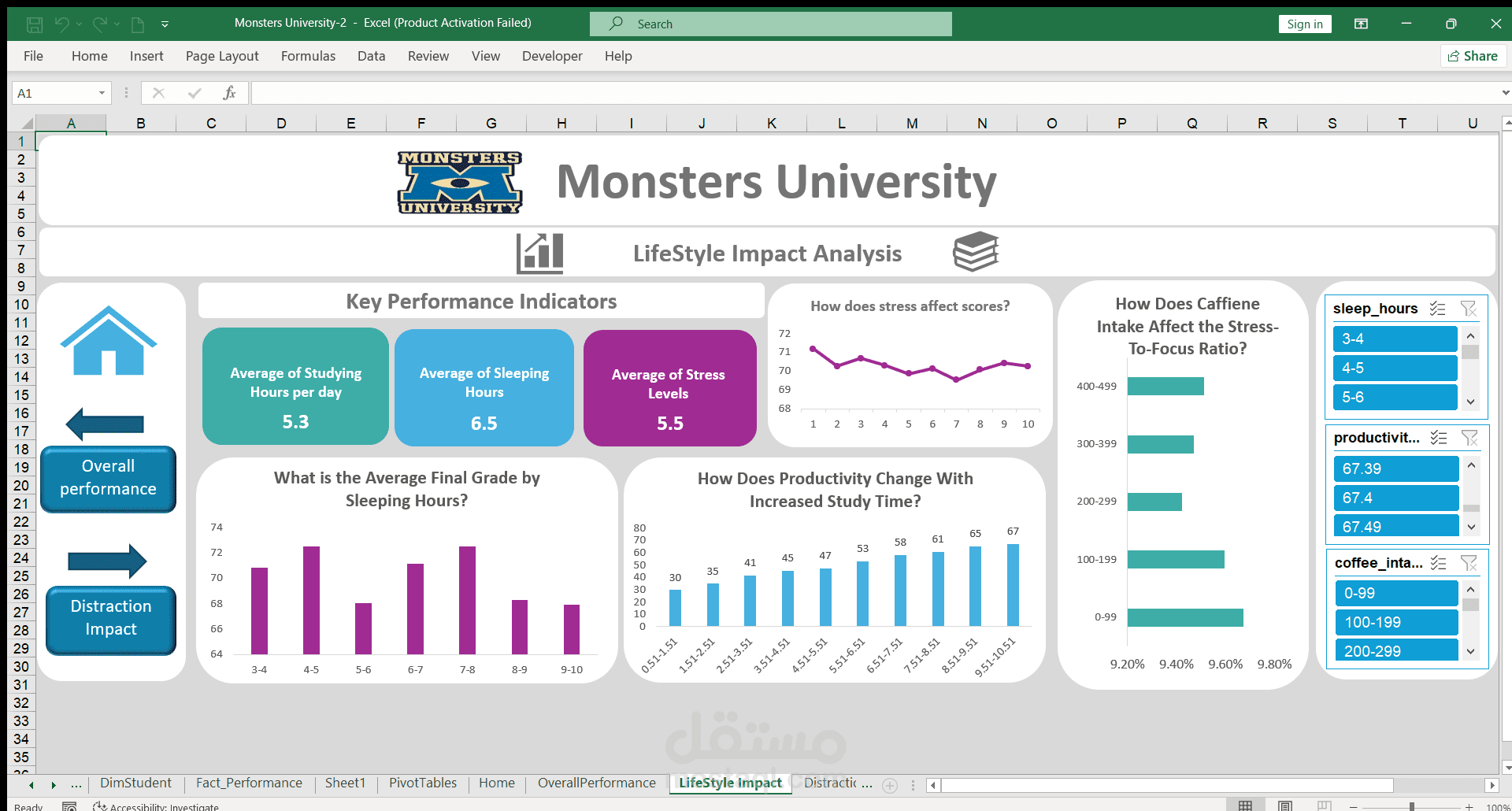
Task: Expand the formula bar
Action: coord(1506,93)
